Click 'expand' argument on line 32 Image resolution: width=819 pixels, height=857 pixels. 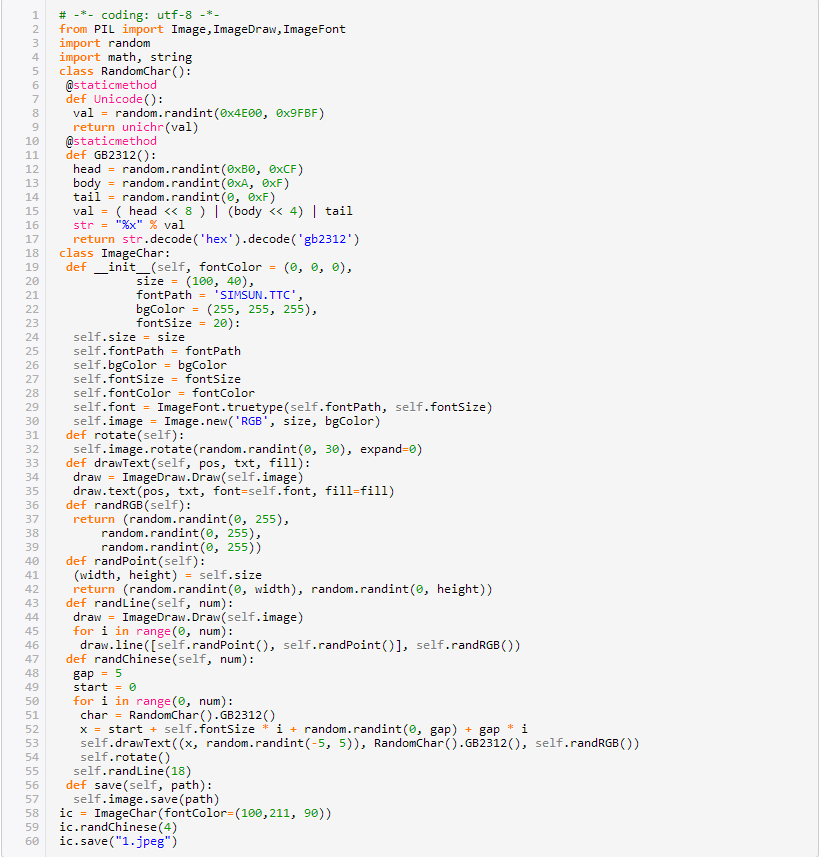(x=381, y=449)
